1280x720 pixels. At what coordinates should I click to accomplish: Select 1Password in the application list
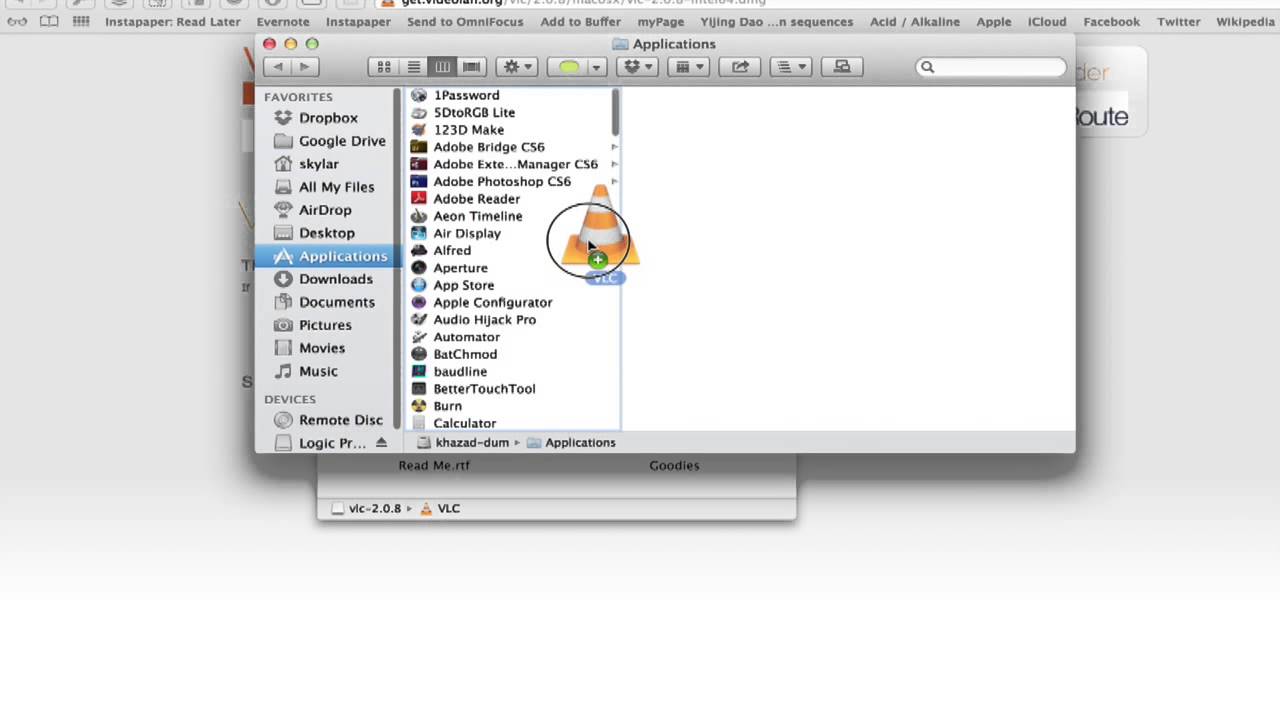[466, 95]
